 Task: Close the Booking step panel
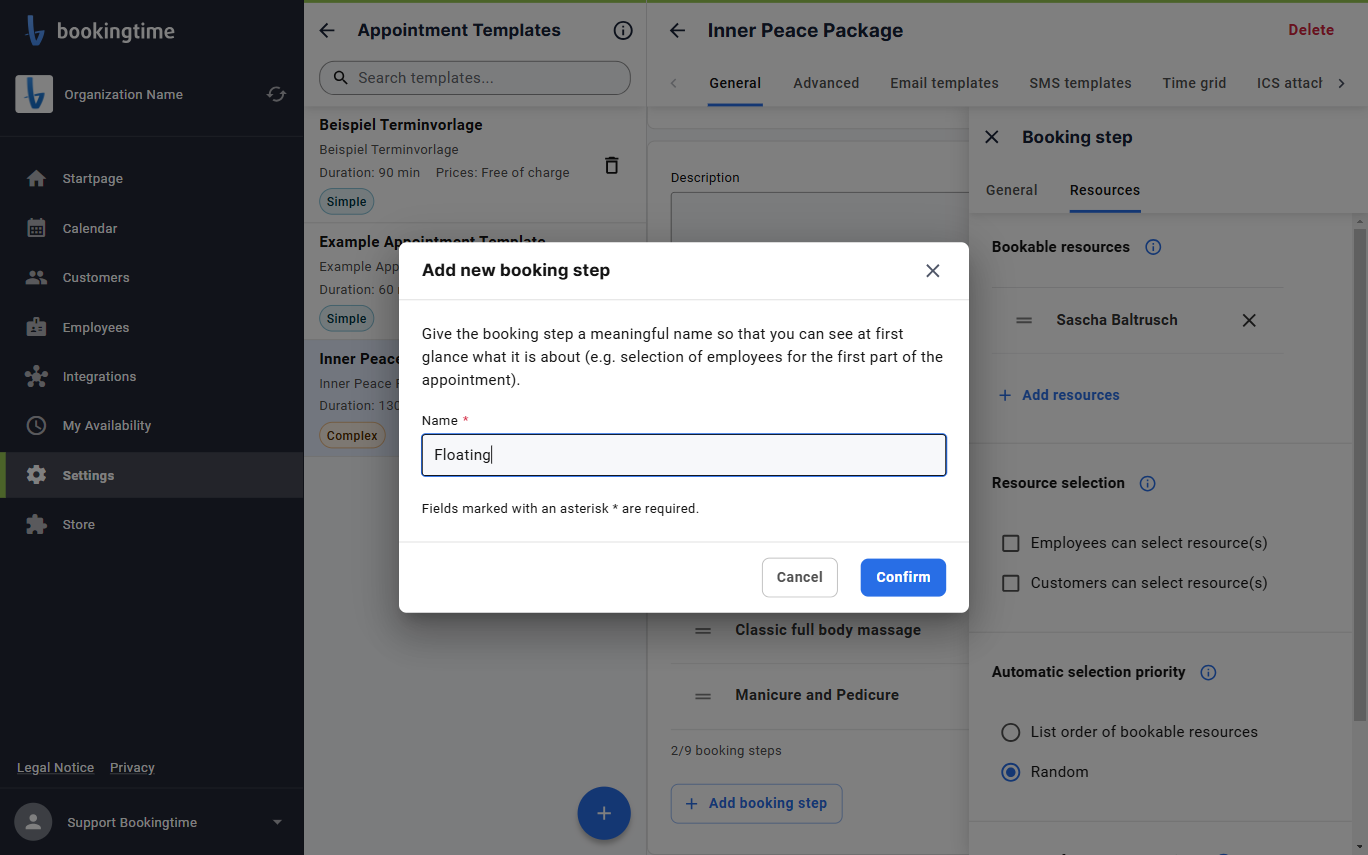(x=992, y=137)
